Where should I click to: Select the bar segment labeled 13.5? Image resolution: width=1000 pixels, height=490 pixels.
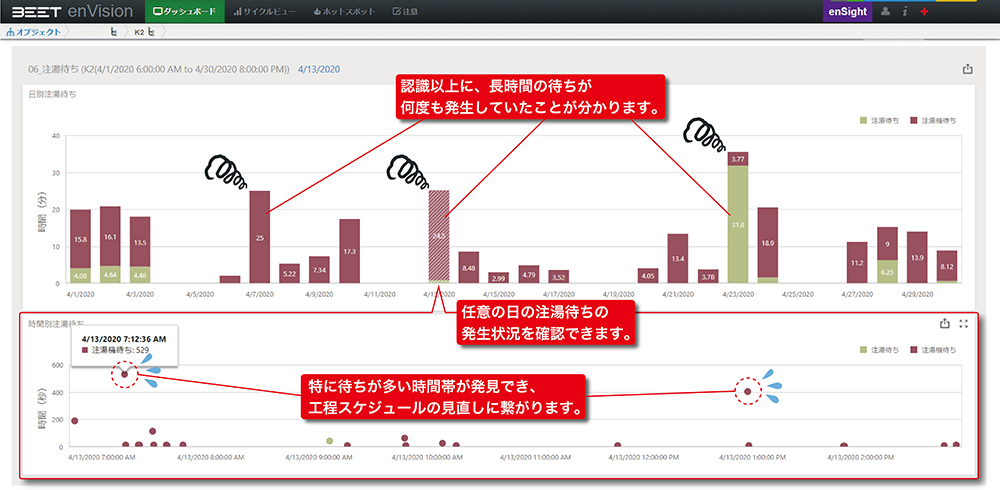pos(140,242)
